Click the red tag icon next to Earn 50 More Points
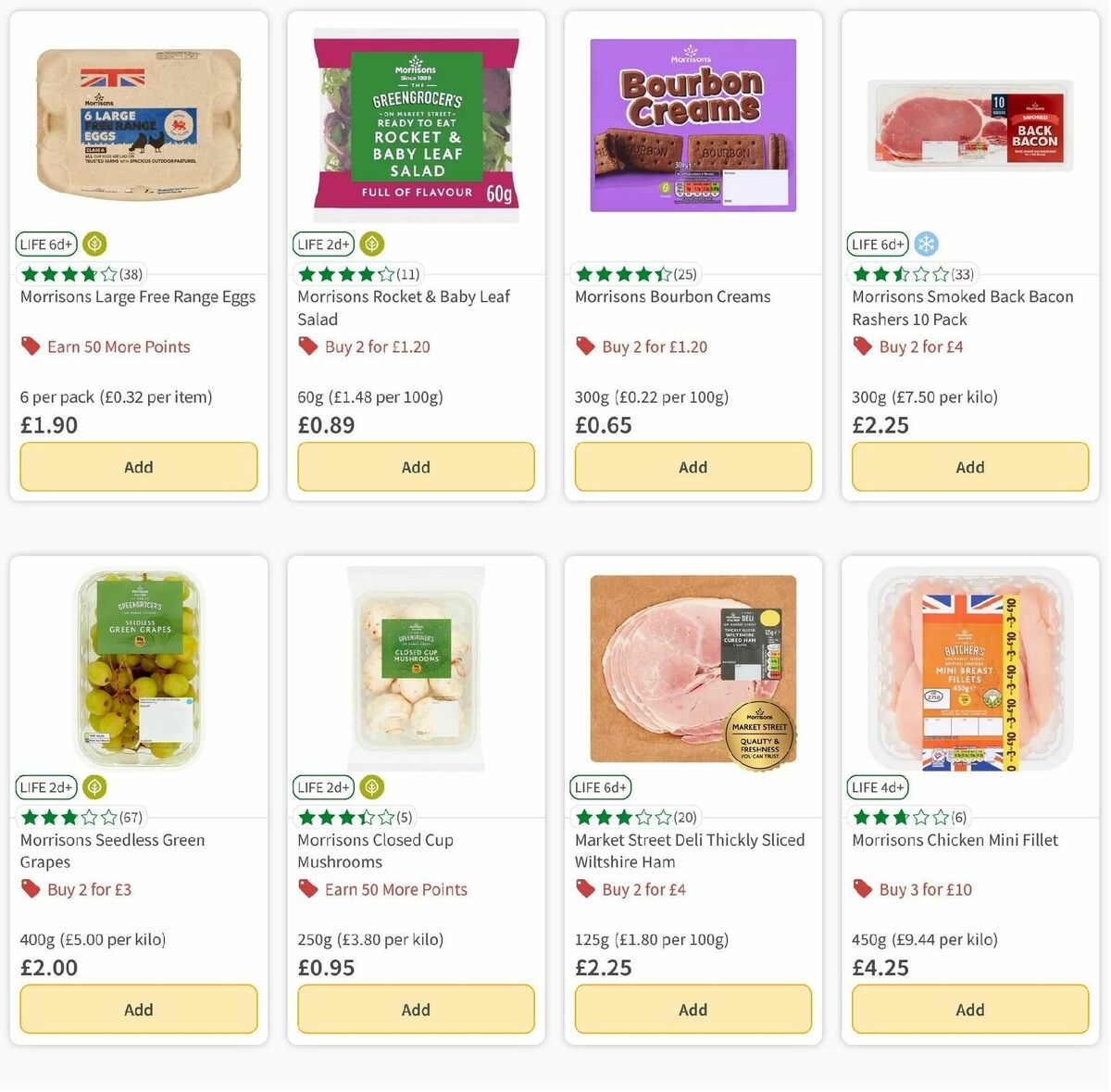Screen dimensions: 1111x1092 pos(31,345)
